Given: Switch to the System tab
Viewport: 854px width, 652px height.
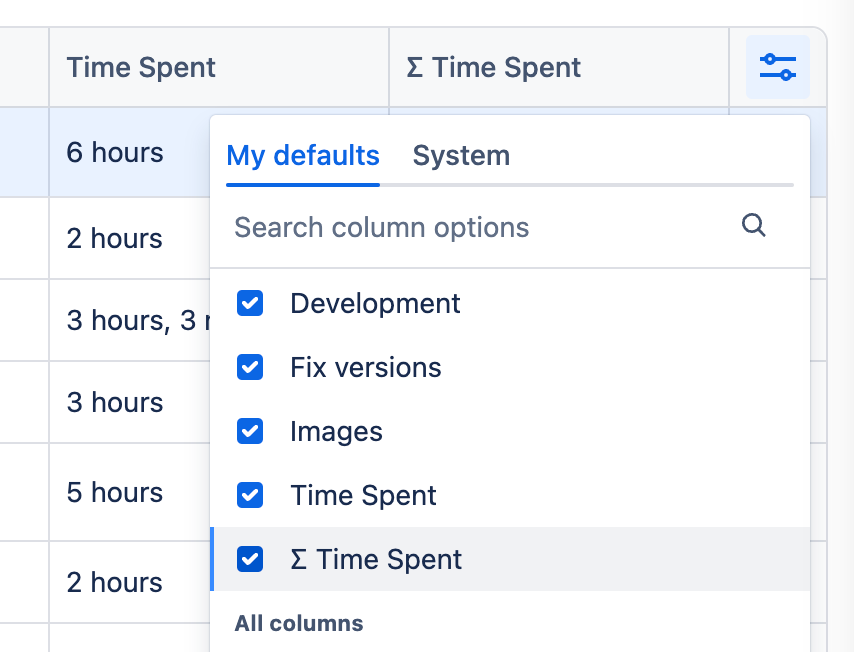Looking at the screenshot, I should point(461,156).
